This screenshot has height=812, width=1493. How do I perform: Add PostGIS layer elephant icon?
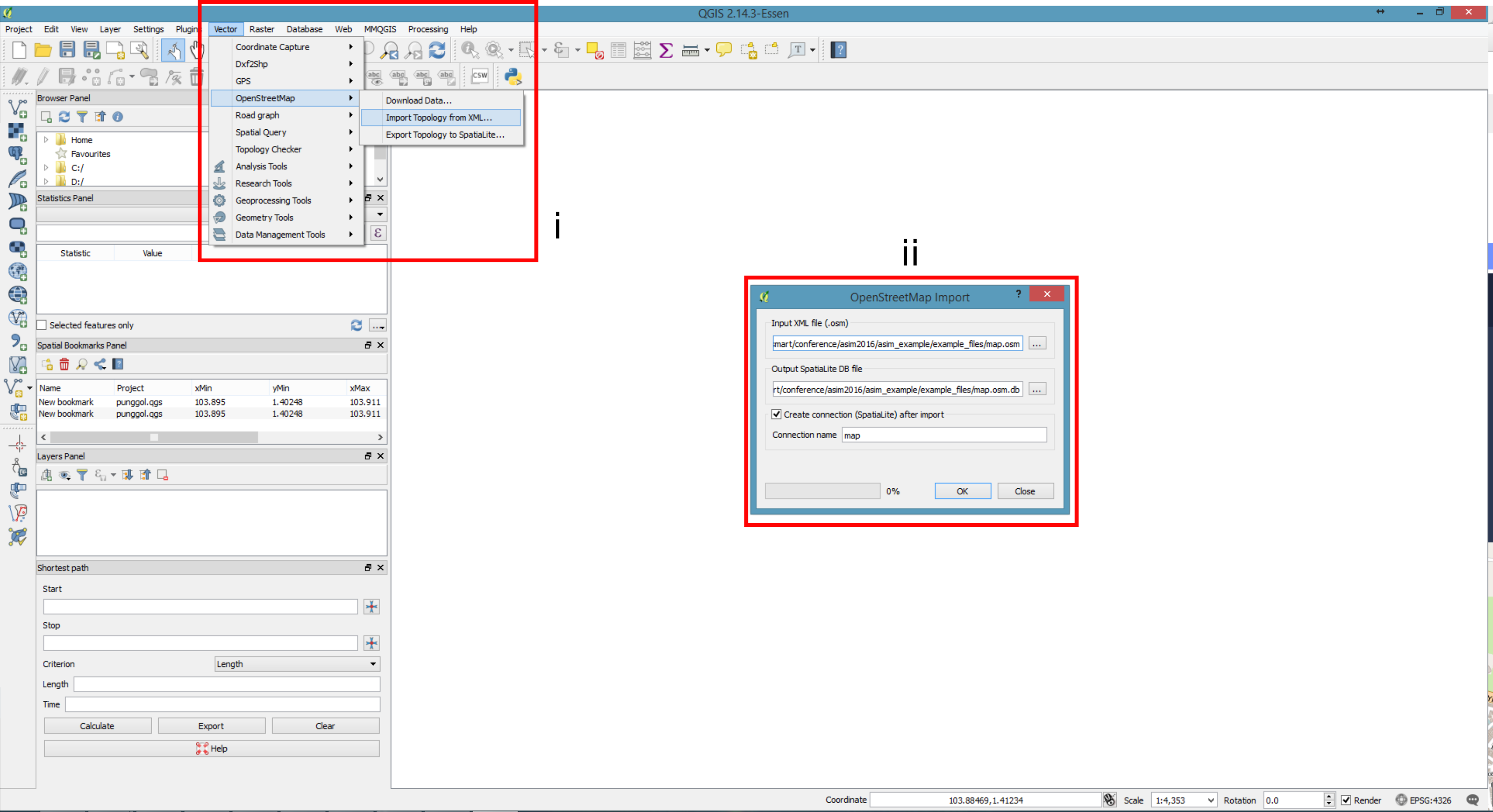[x=18, y=155]
